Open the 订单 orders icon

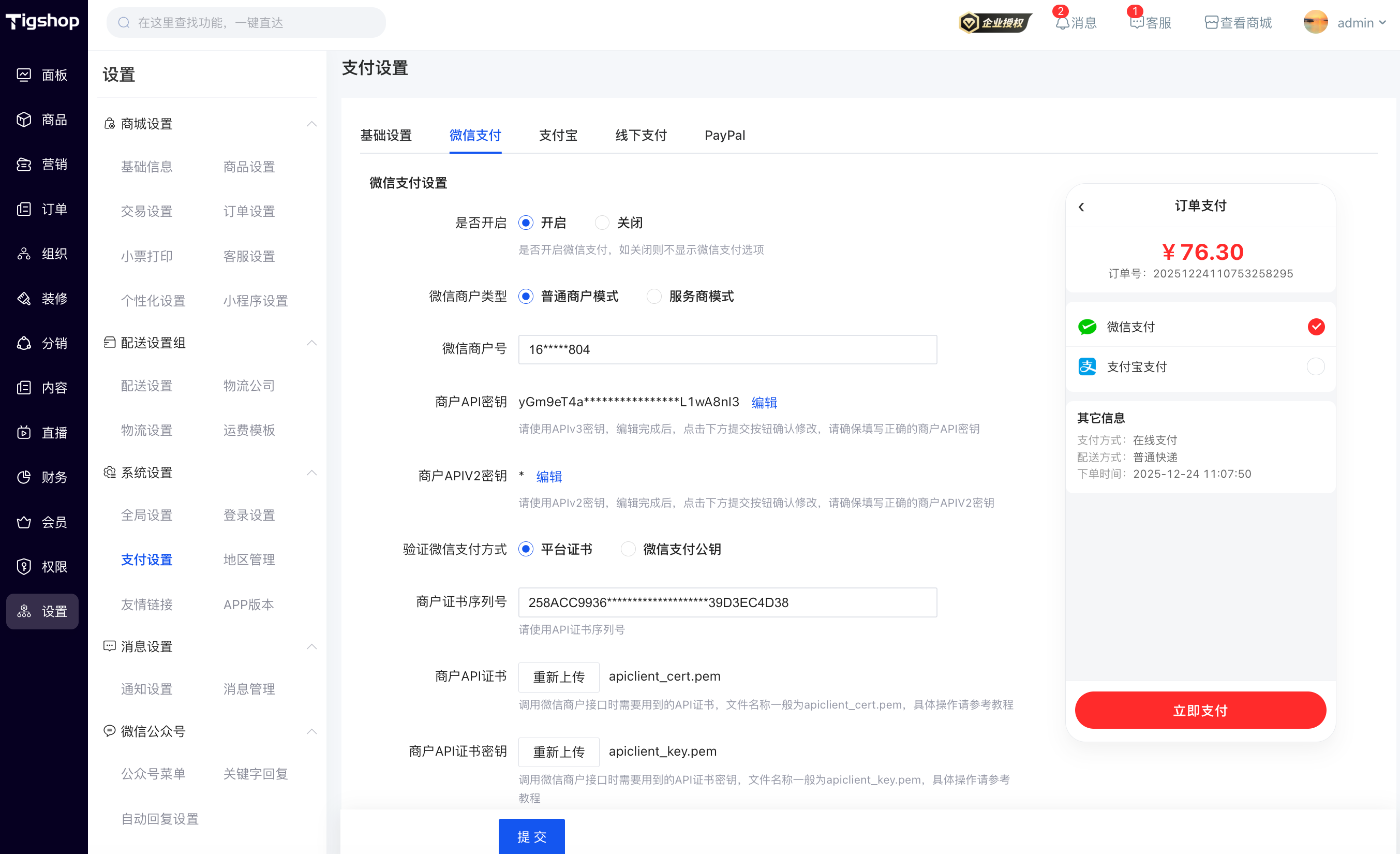pos(24,209)
